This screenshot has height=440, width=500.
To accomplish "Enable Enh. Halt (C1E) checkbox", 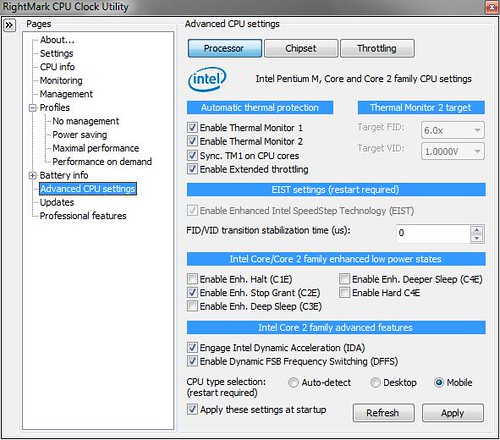I will point(192,279).
